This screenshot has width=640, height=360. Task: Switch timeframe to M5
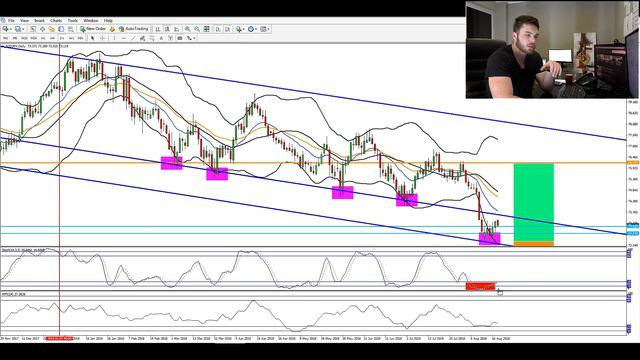point(15,38)
